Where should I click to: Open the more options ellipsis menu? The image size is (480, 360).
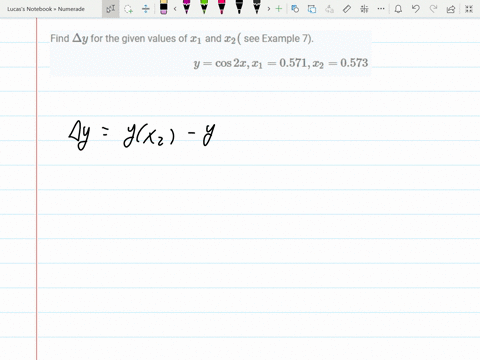(381, 9)
